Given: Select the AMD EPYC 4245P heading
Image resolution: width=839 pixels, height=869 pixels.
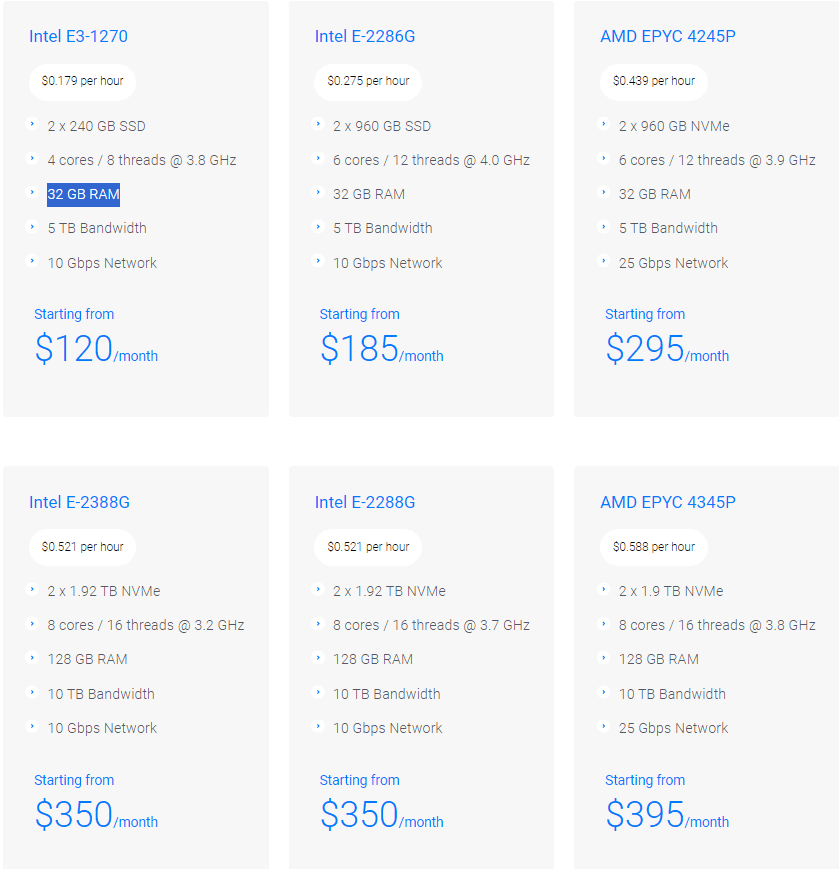Looking at the screenshot, I should coord(668,37).
